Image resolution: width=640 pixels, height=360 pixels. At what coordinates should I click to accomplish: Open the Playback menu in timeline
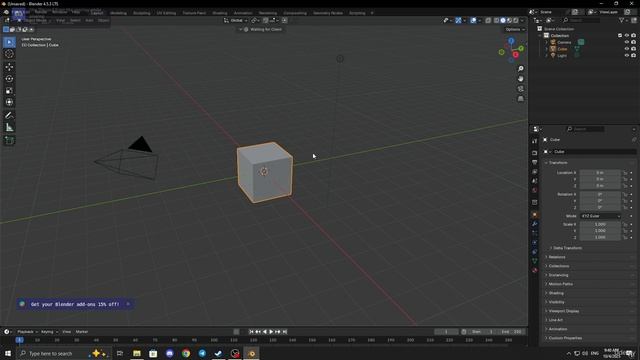click(27, 332)
